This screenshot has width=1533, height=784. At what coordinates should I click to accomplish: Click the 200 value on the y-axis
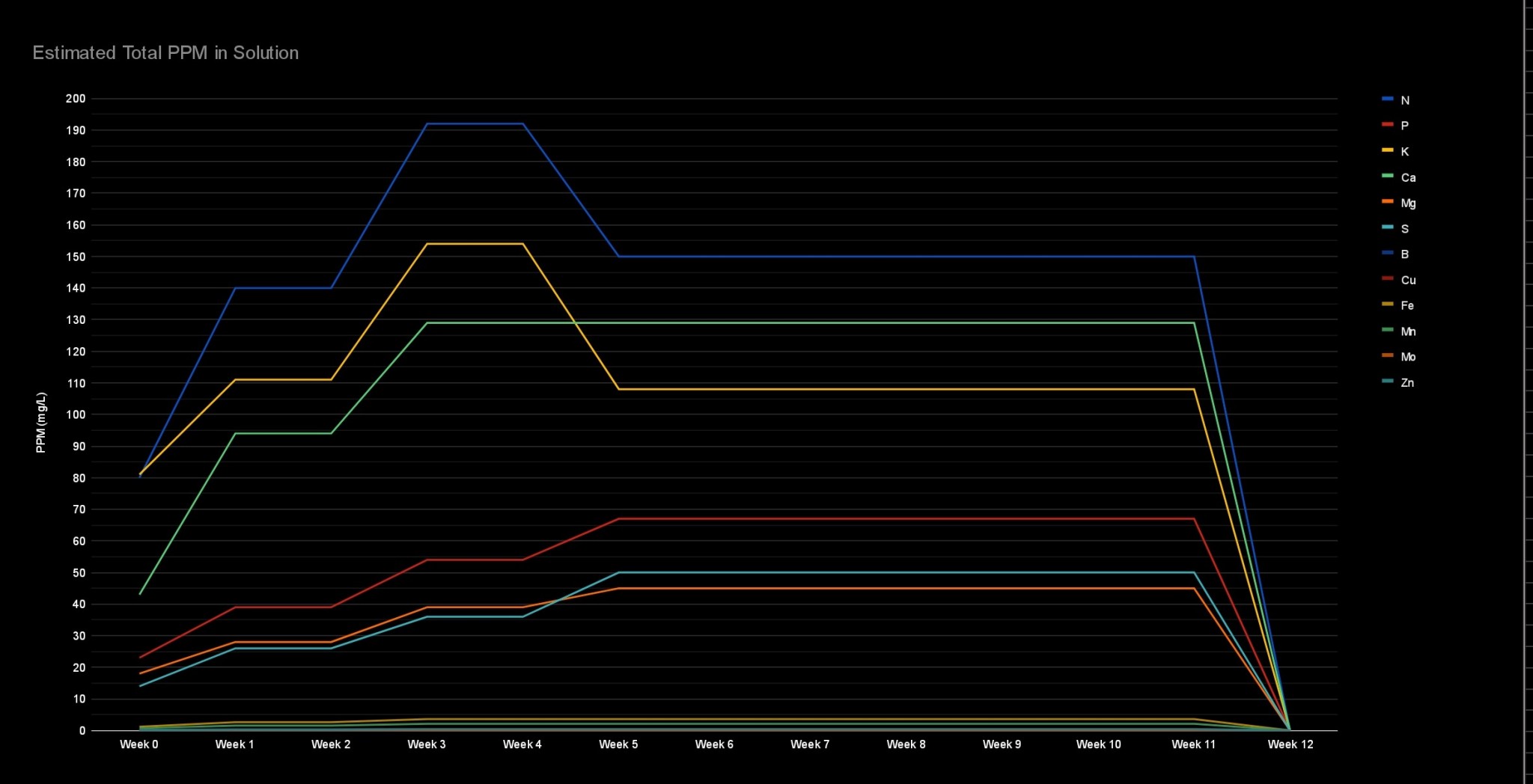(x=76, y=99)
